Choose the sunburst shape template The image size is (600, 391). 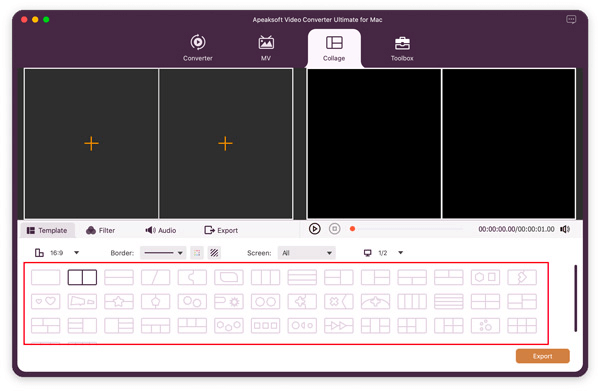(x=229, y=301)
